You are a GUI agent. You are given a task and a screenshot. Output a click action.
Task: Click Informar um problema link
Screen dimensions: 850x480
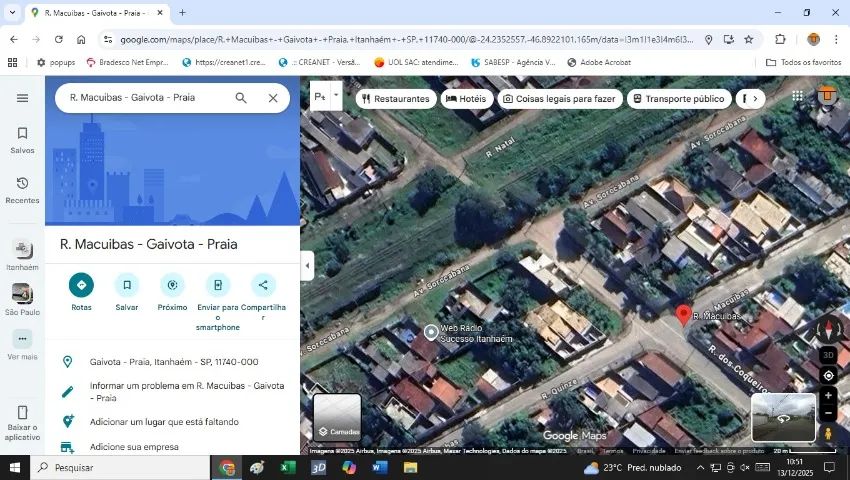coord(172,392)
